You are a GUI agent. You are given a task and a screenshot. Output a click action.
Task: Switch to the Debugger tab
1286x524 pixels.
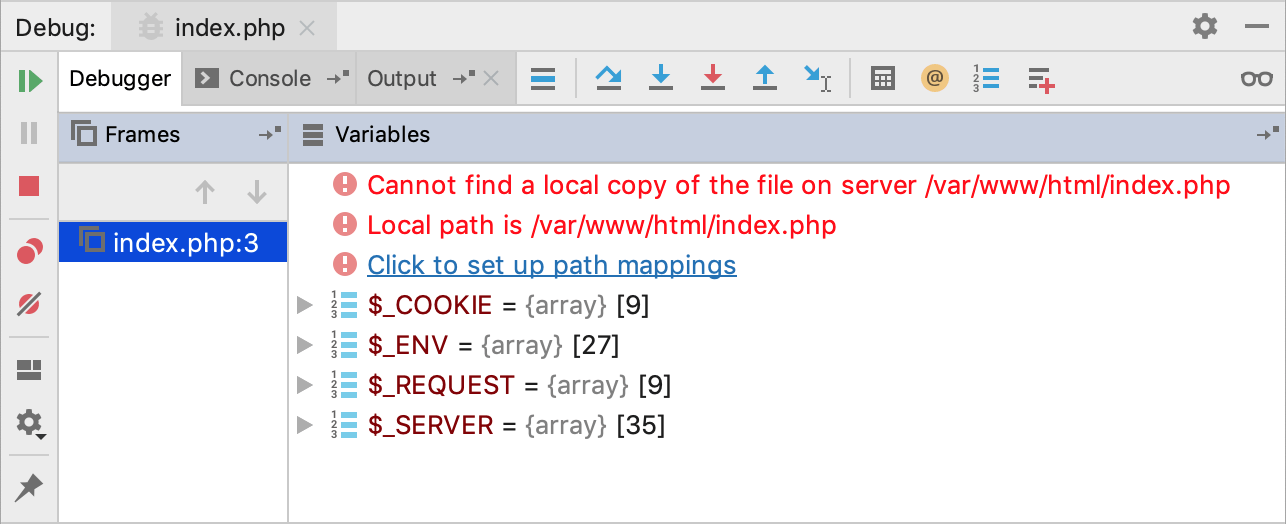point(120,78)
